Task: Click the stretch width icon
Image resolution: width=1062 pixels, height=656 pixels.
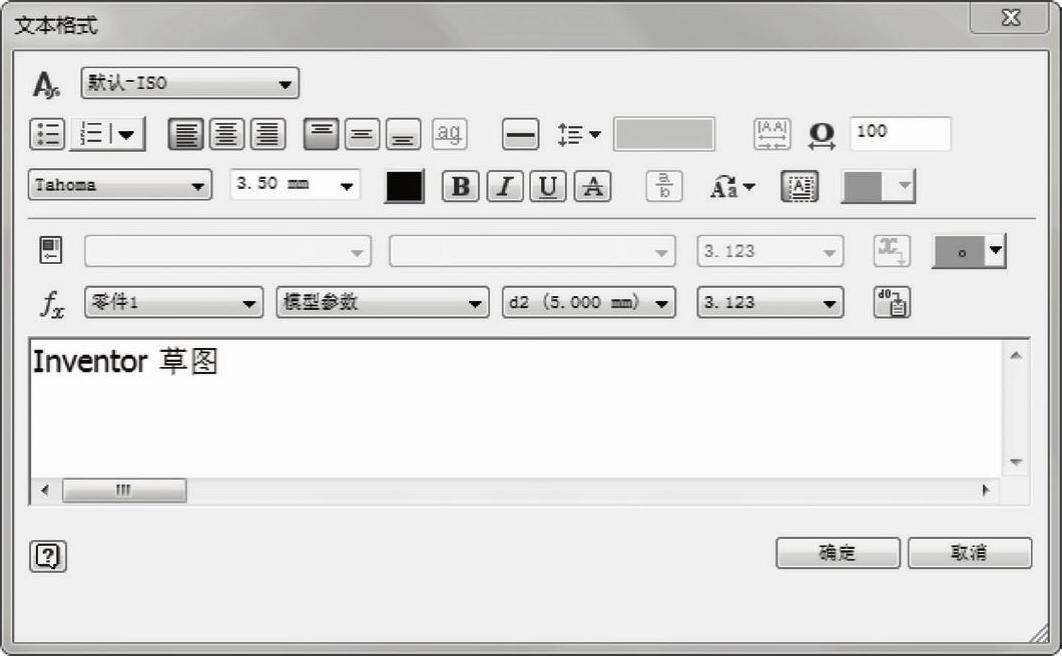Action: point(822,135)
